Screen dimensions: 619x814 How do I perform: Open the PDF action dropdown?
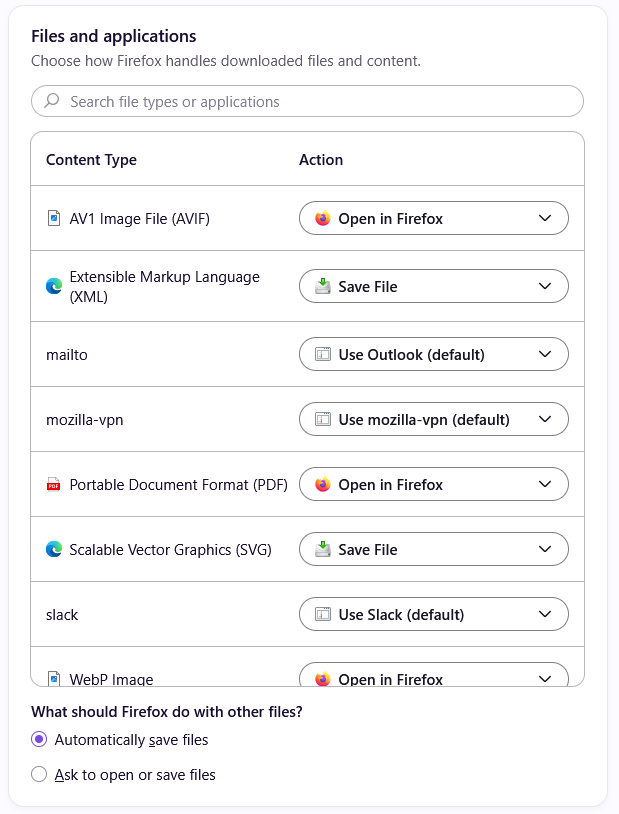coord(434,484)
